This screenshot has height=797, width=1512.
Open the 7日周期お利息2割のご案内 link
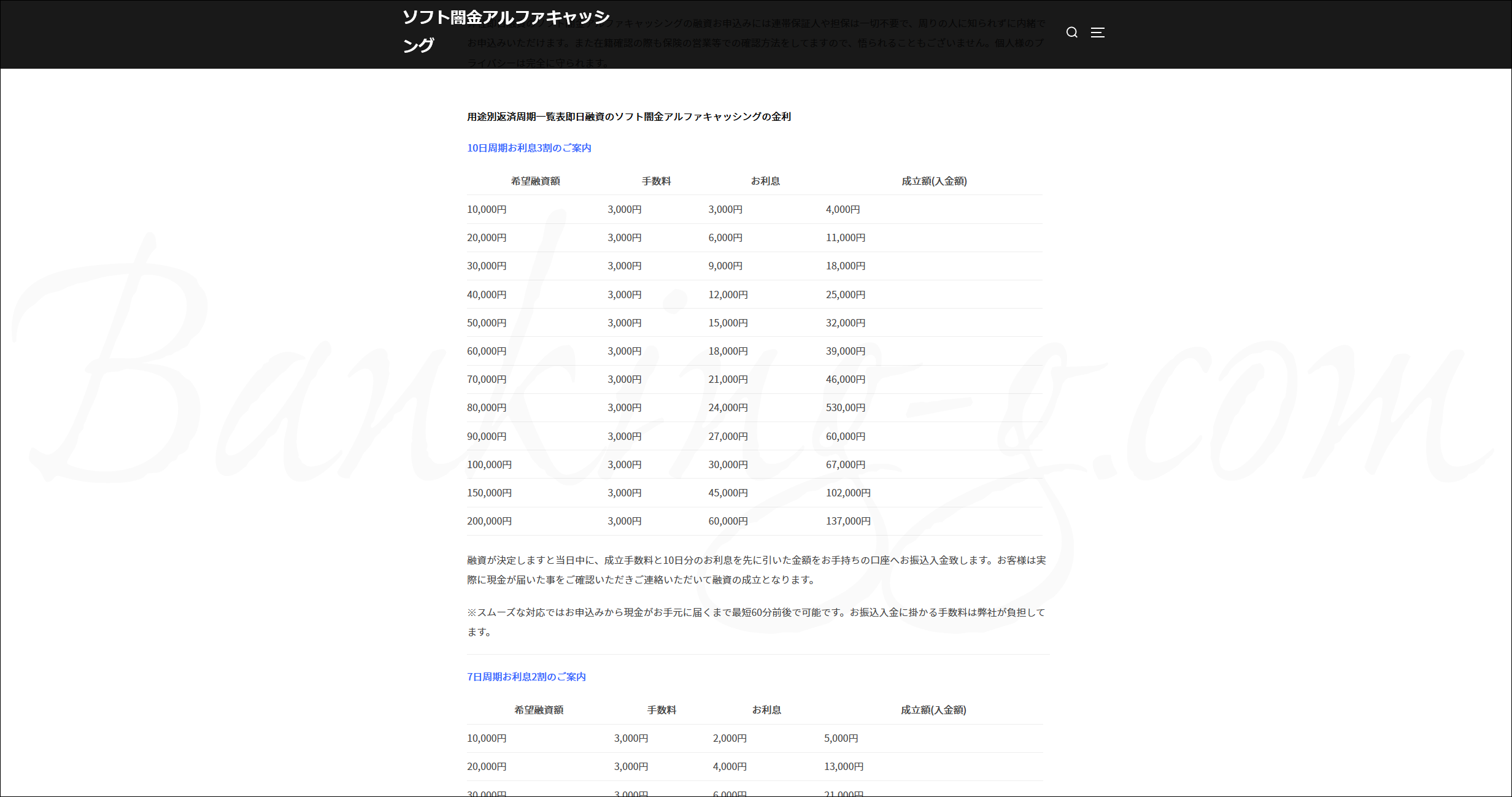coord(526,677)
